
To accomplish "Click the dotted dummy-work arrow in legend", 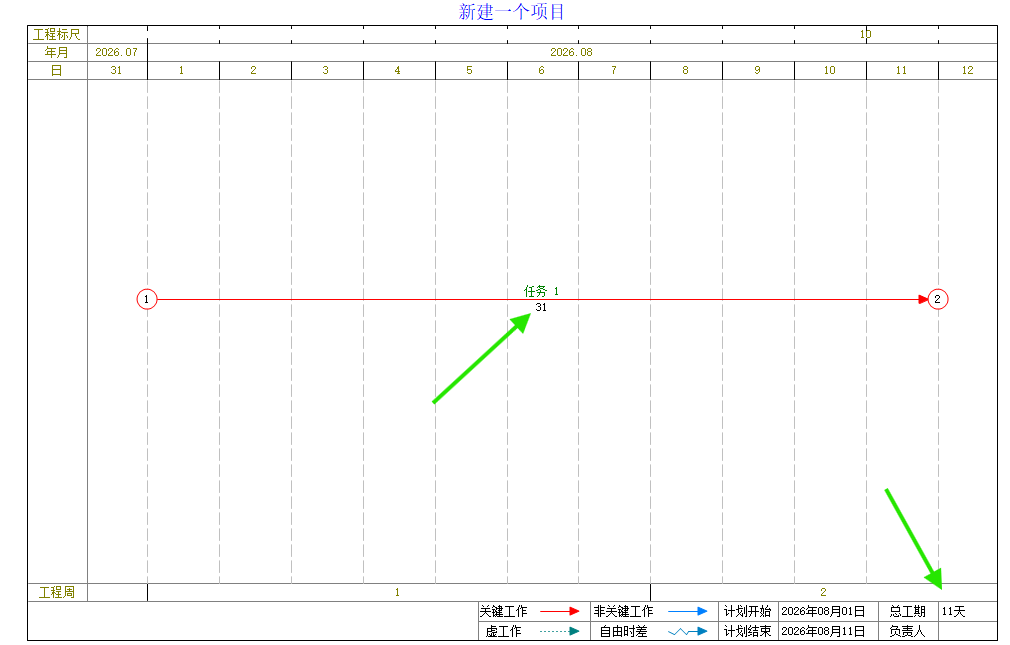I will point(559,631).
